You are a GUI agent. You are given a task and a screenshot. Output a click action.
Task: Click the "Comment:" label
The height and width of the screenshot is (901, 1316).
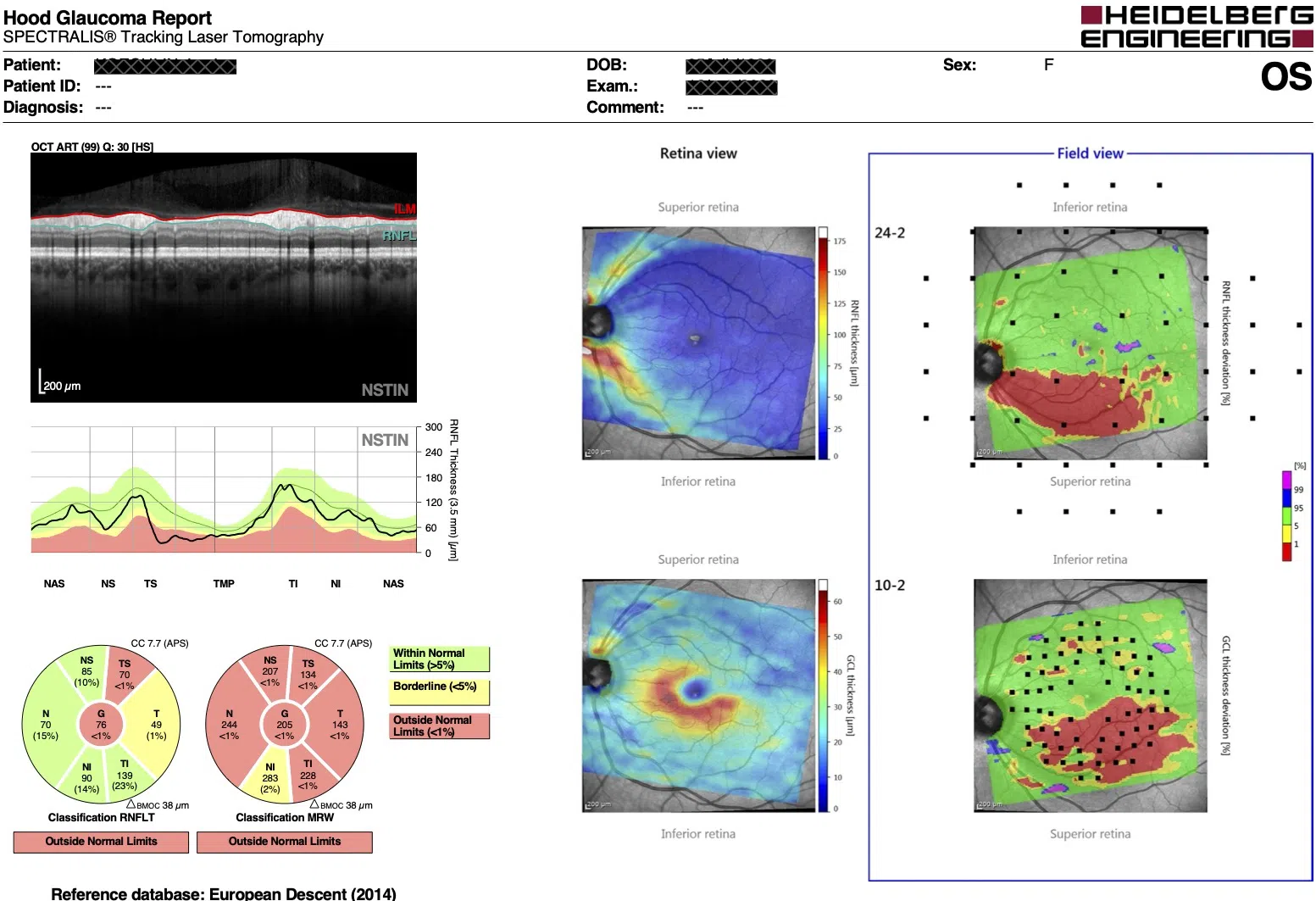click(625, 108)
